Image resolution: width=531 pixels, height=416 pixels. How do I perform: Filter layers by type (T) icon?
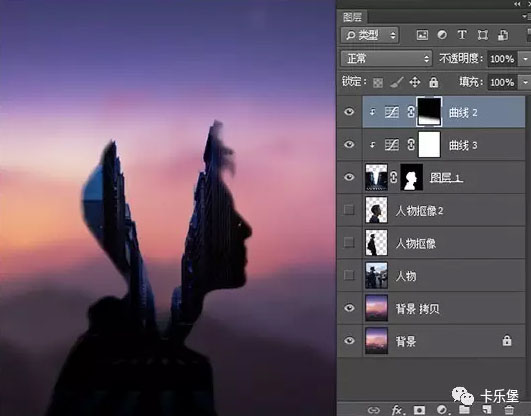coord(462,35)
